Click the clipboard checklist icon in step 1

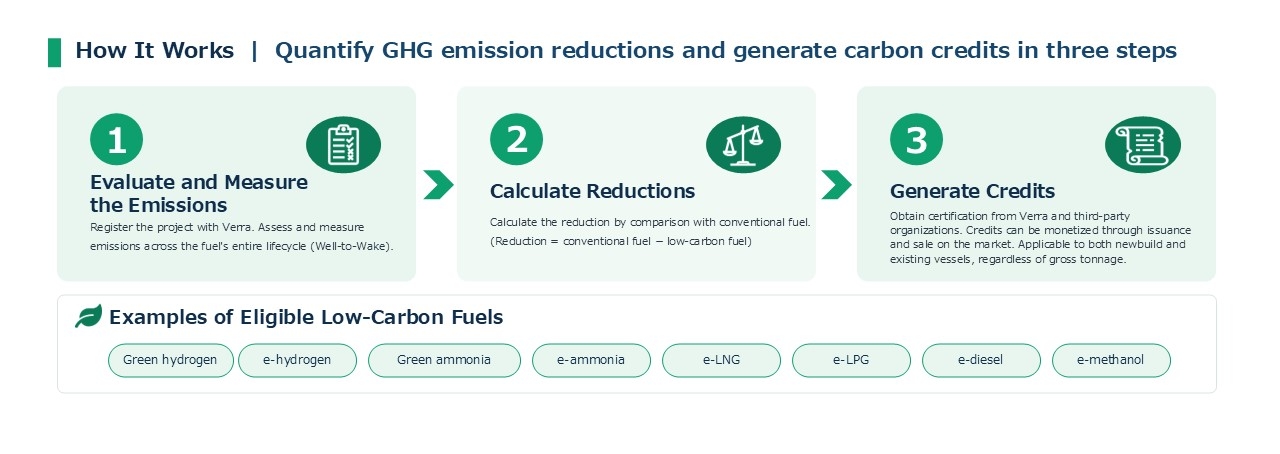(343, 145)
